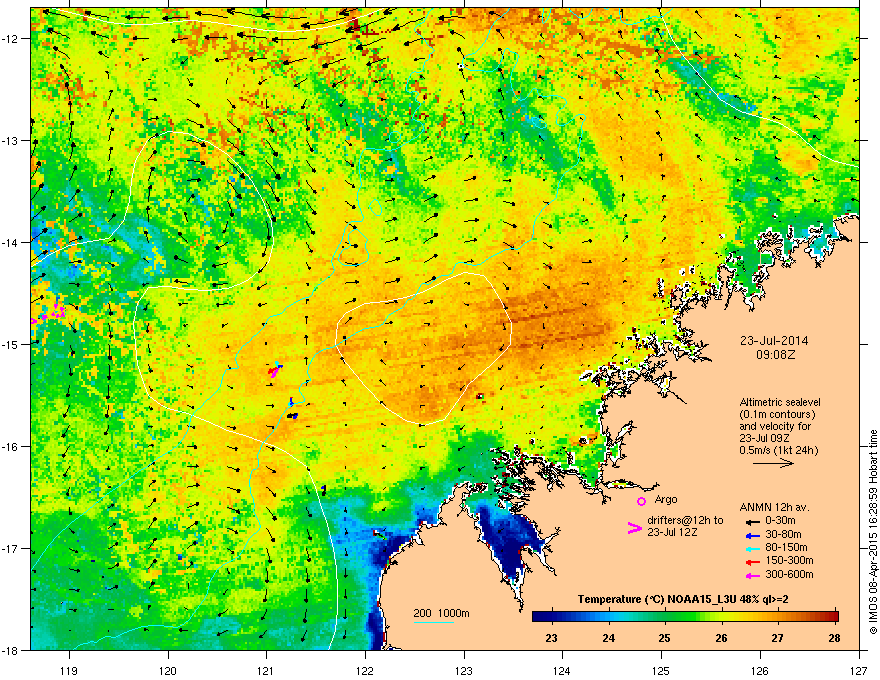Click the vertical IMOS copyright timestamp text
Viewport: 880px width, 680px height.
coord(873,532)
